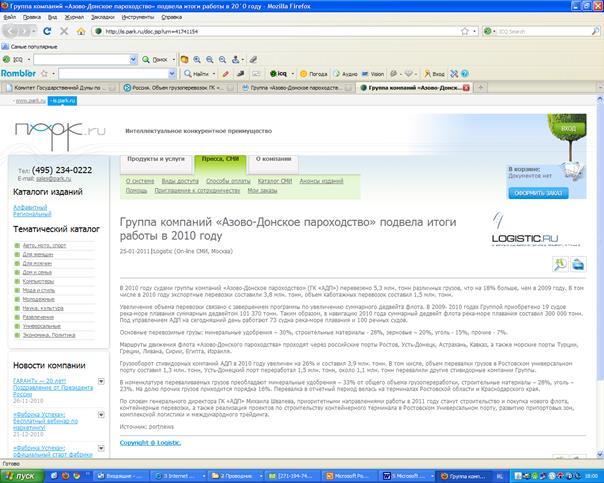Open the О компании site tab
Image resolution: width=604 pixels, height=483 pixels.
[x=273, y=163]
